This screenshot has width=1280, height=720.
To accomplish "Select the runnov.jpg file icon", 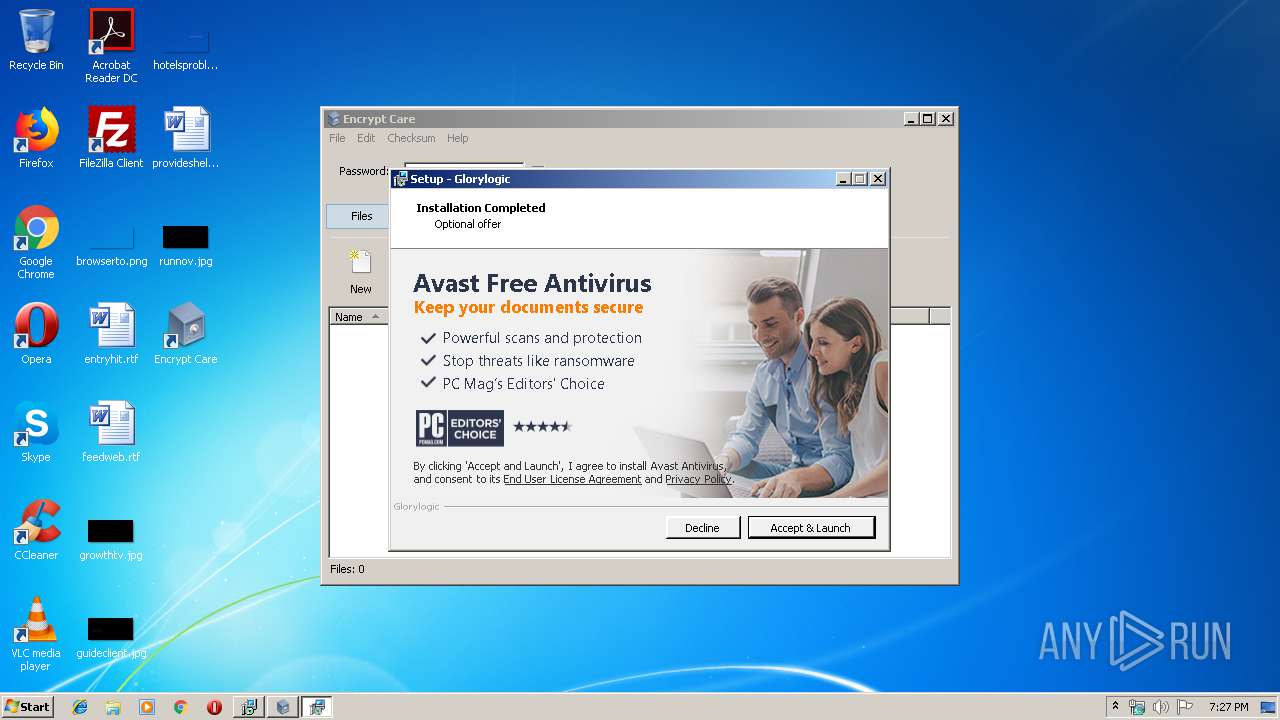I will tap(186, 246).
